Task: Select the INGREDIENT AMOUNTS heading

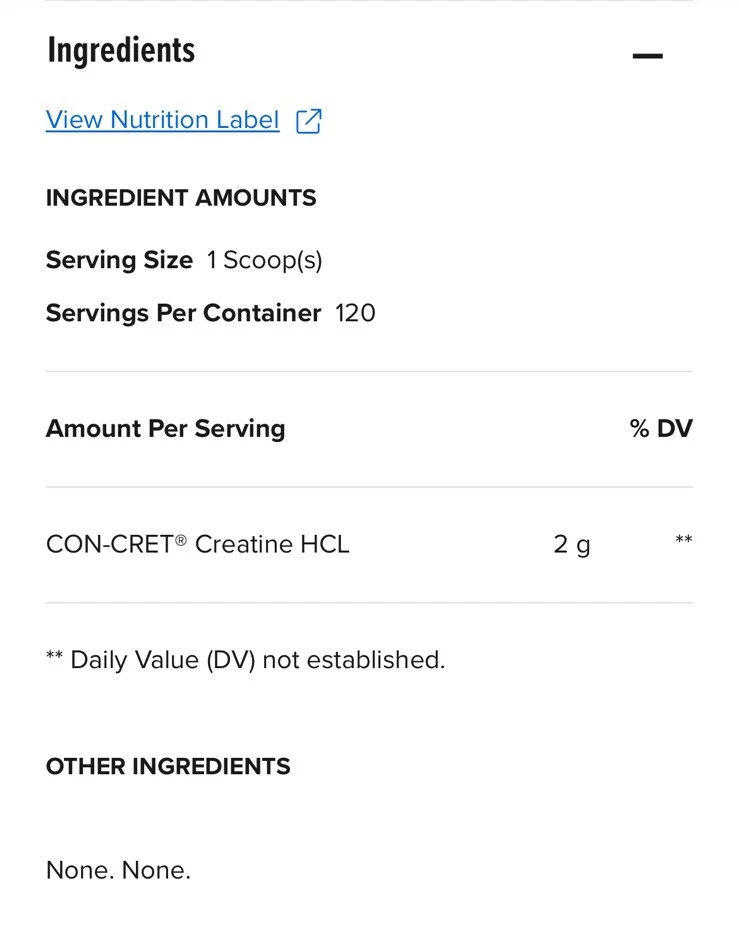Action: [x=181, y=198]
